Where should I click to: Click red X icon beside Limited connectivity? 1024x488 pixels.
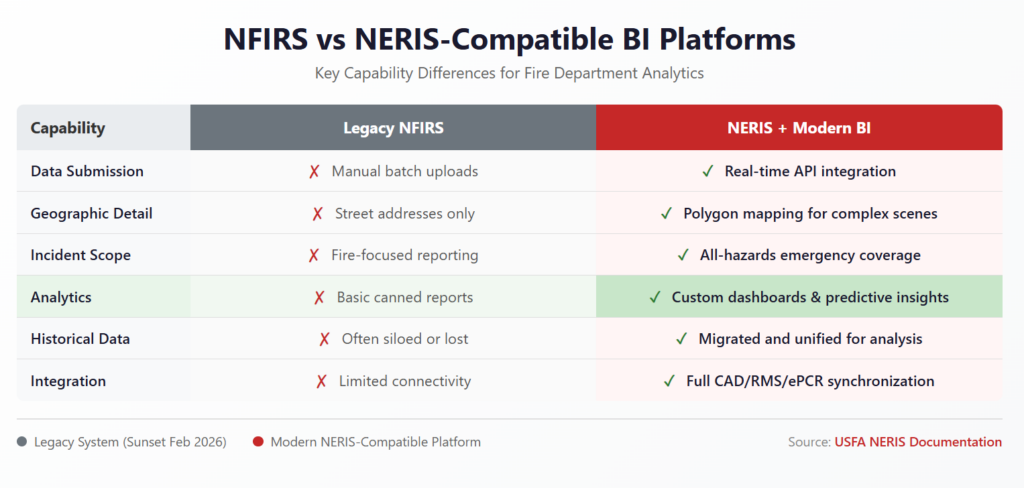[321, 382]
